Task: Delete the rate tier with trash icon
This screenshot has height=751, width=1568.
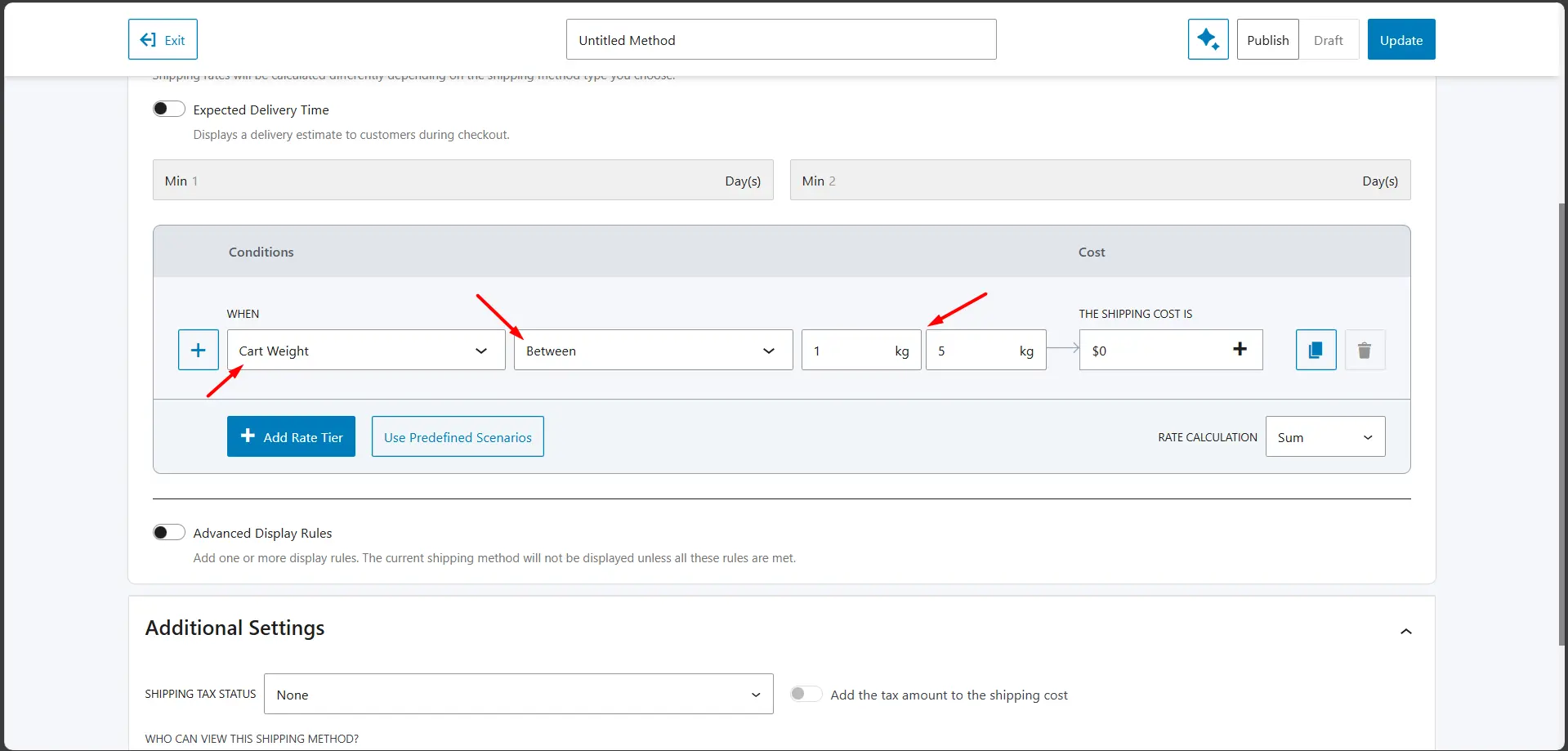Action: [1364, 350]
